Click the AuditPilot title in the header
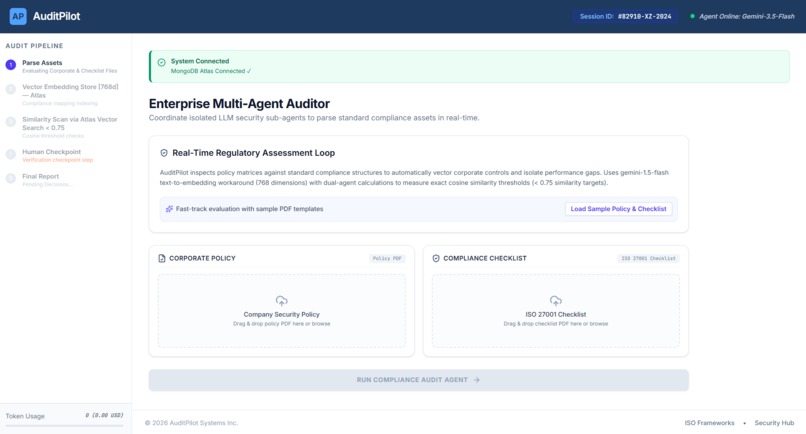 tap(57, 16)
